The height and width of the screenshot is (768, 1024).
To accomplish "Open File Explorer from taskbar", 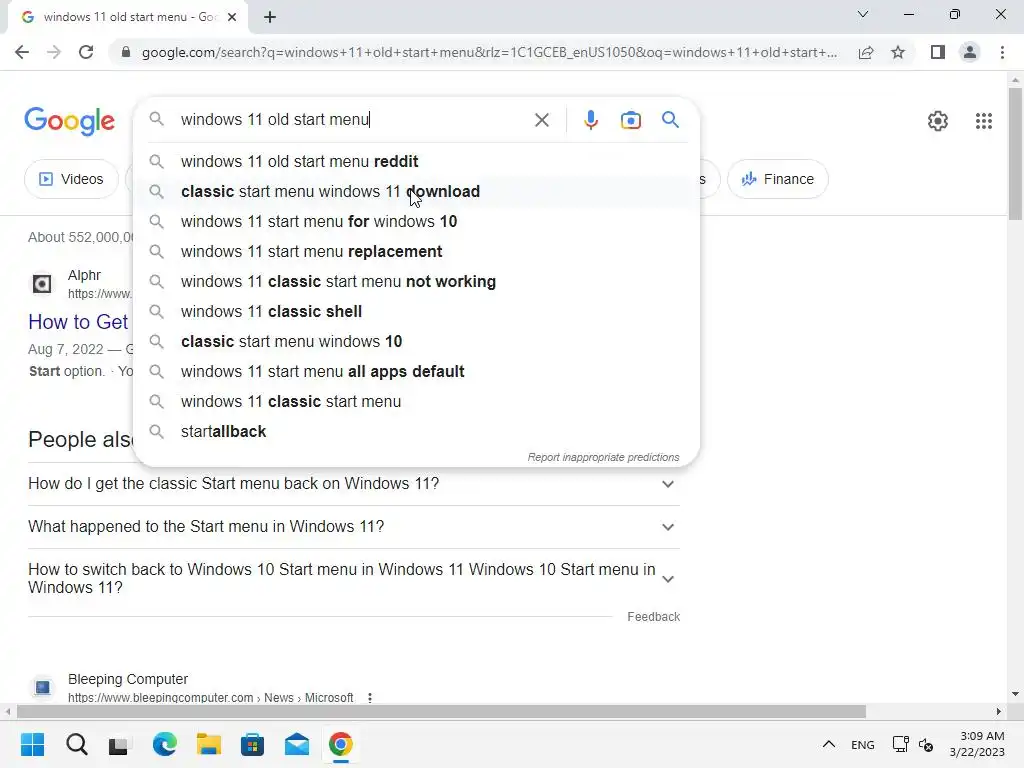I will click(x=209, y=744).
